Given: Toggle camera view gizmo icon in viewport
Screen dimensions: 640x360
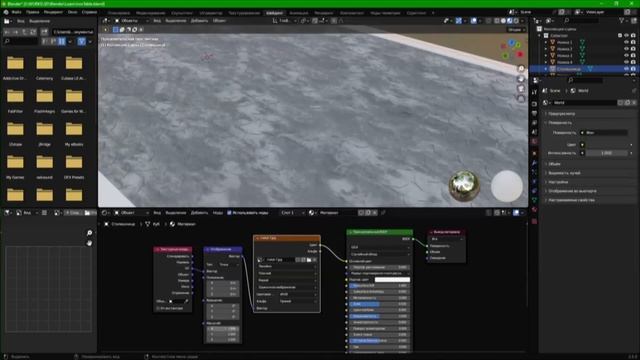Looking at the screenshot, I should click(521, 89).
